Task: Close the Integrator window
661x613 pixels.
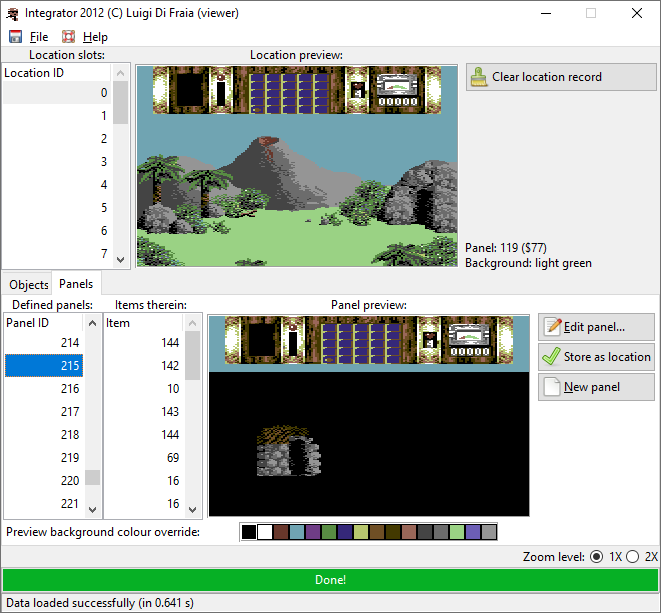Action: click(x=637, y=13)
